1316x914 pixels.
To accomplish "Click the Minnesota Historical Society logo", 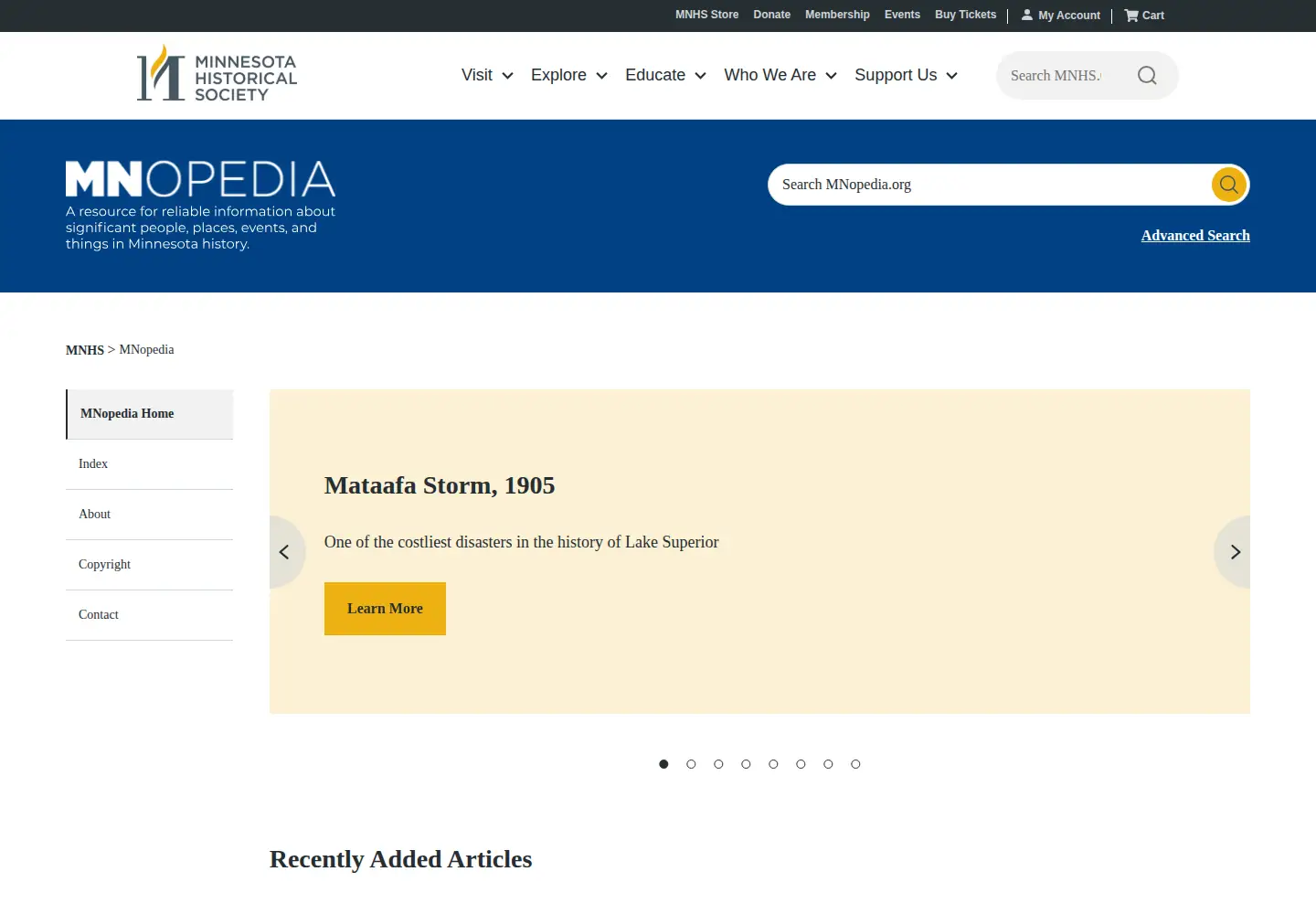I will 217,74.
